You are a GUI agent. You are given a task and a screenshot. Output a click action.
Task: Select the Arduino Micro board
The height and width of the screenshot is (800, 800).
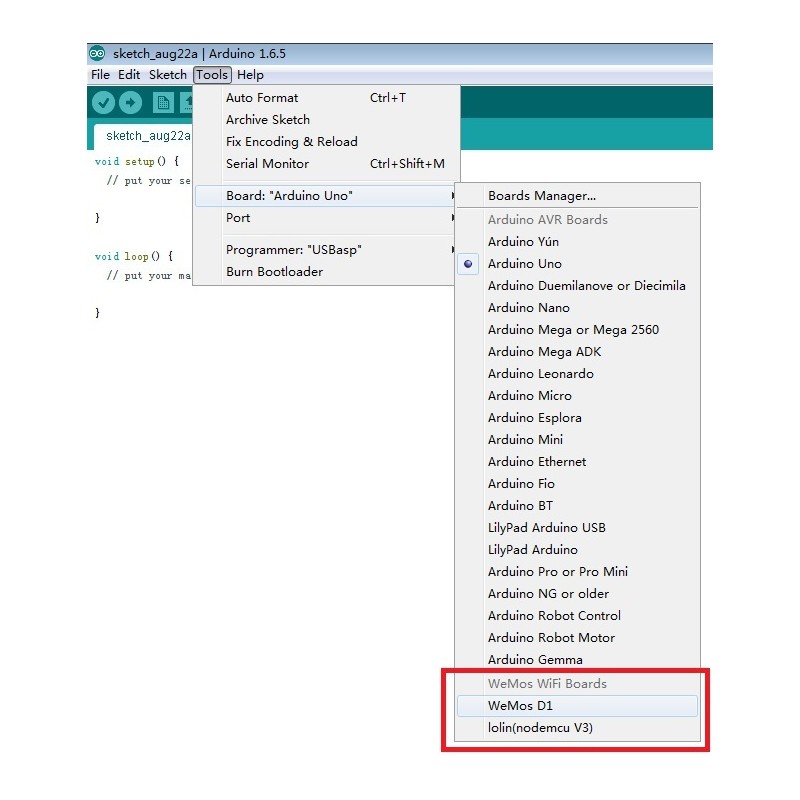coord(577,395)
